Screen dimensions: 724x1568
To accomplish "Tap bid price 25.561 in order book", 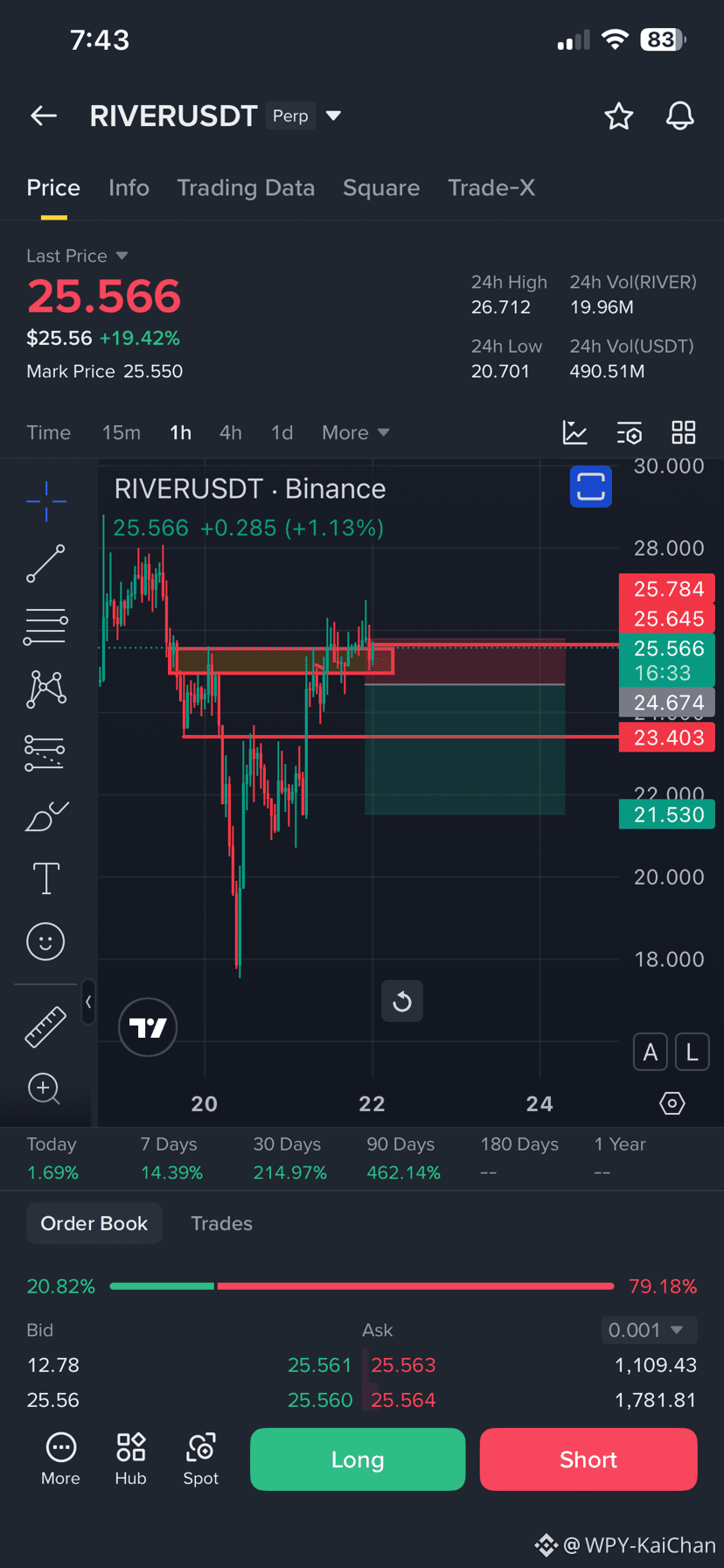I will [319, 1365].
